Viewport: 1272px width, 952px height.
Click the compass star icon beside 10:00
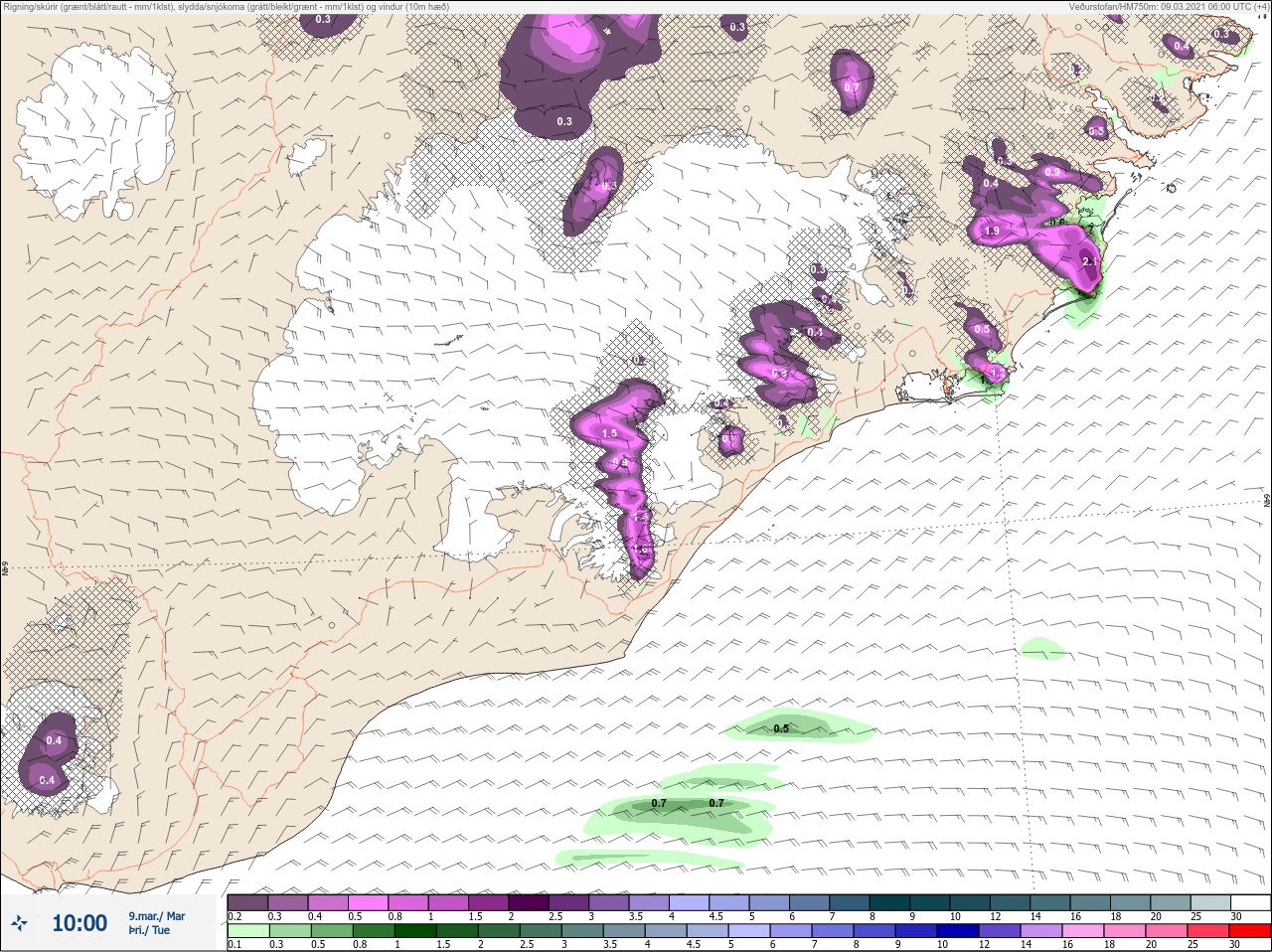click(18, 923)
